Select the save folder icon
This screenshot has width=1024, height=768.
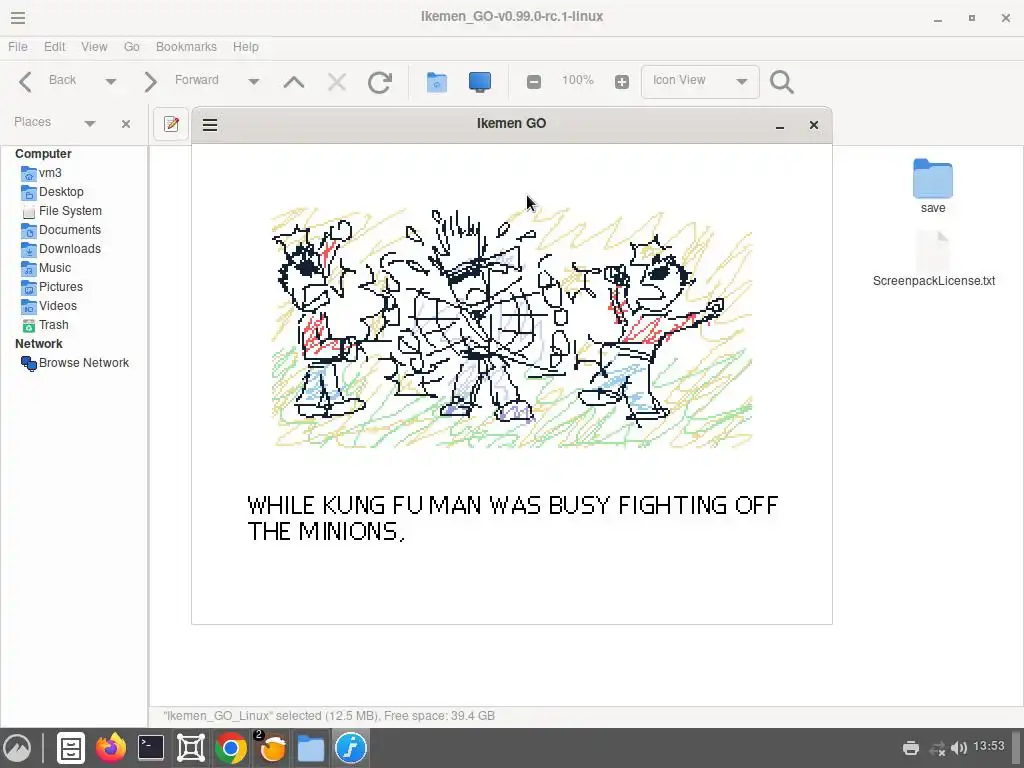(933, 178)
